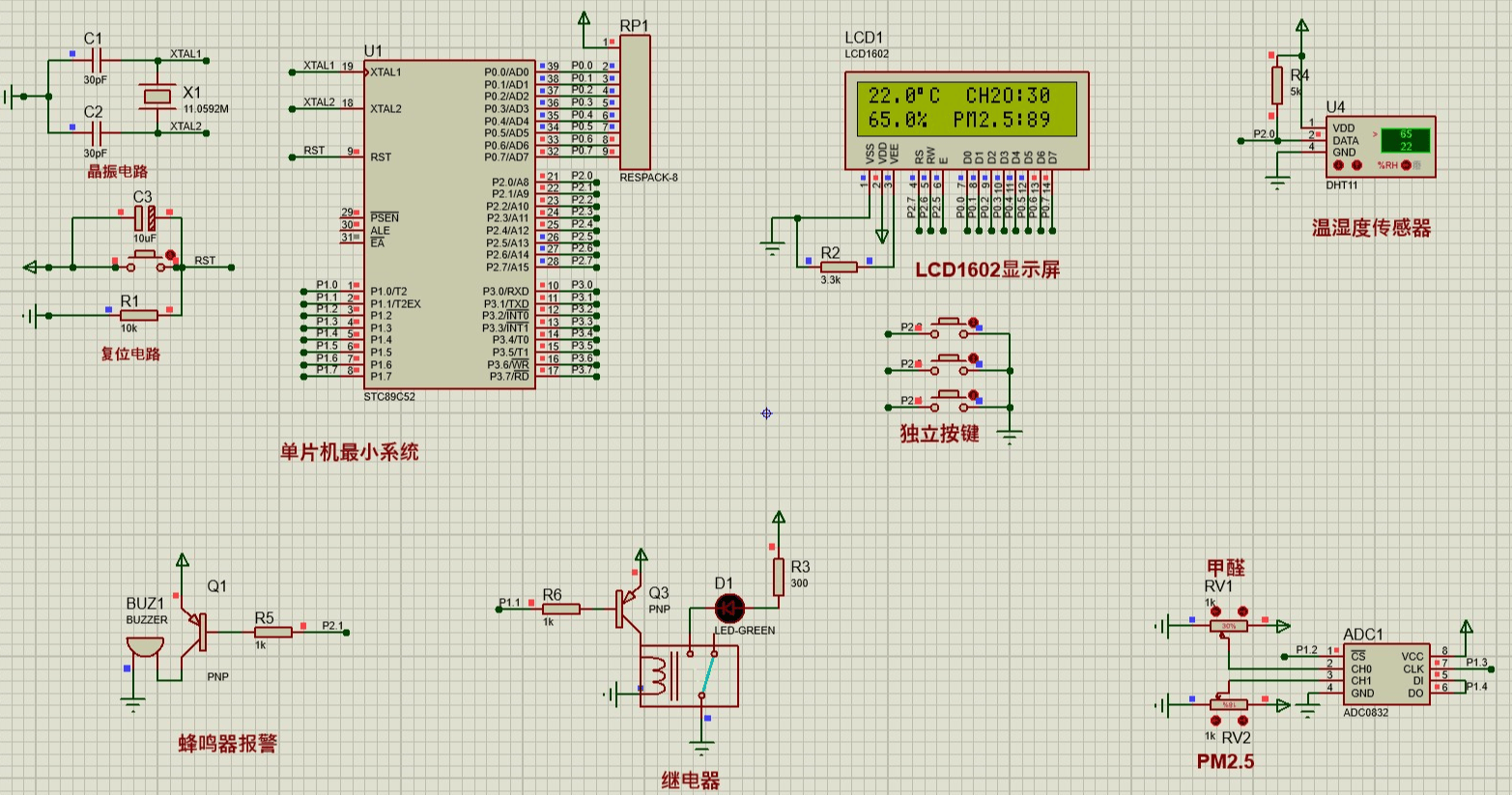1512x795 pixels.
Task: Select the STC89C52 microcontroller U1
Action: [449, 222]
